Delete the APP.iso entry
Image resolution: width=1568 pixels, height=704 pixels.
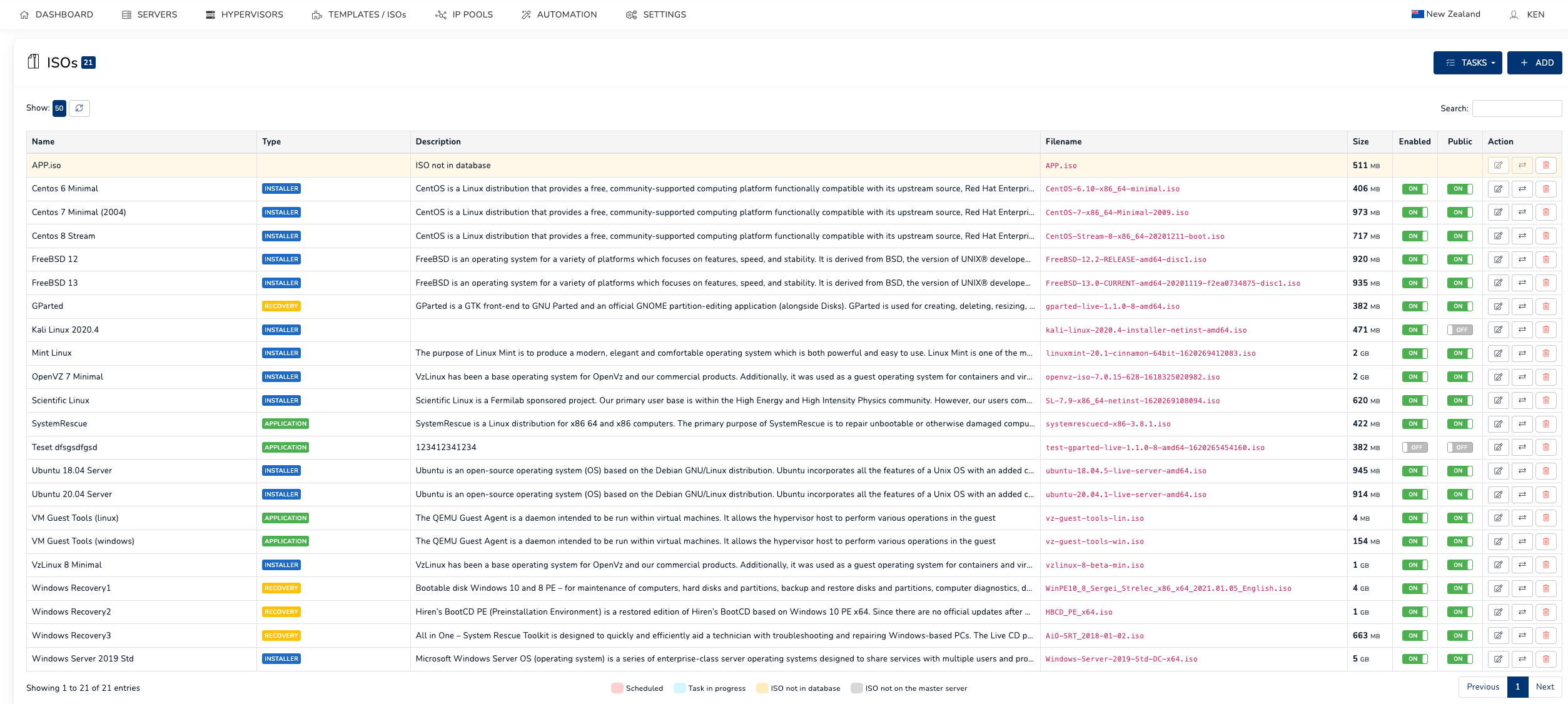(x=1545, y=166)
